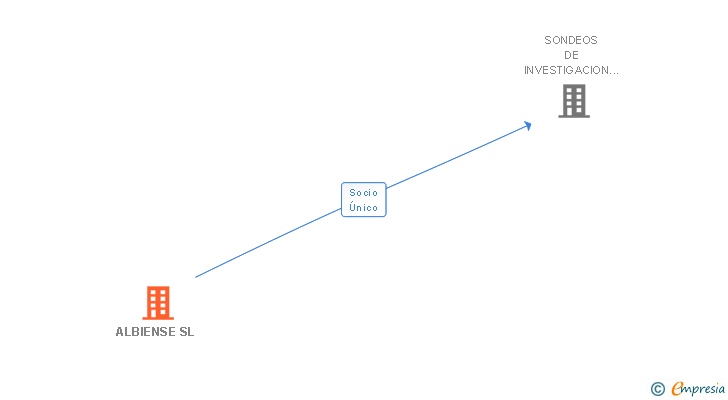Click the 'Socio Único' relationship box
The height and width of the screenshot is (400, 728).
(364, 200)
